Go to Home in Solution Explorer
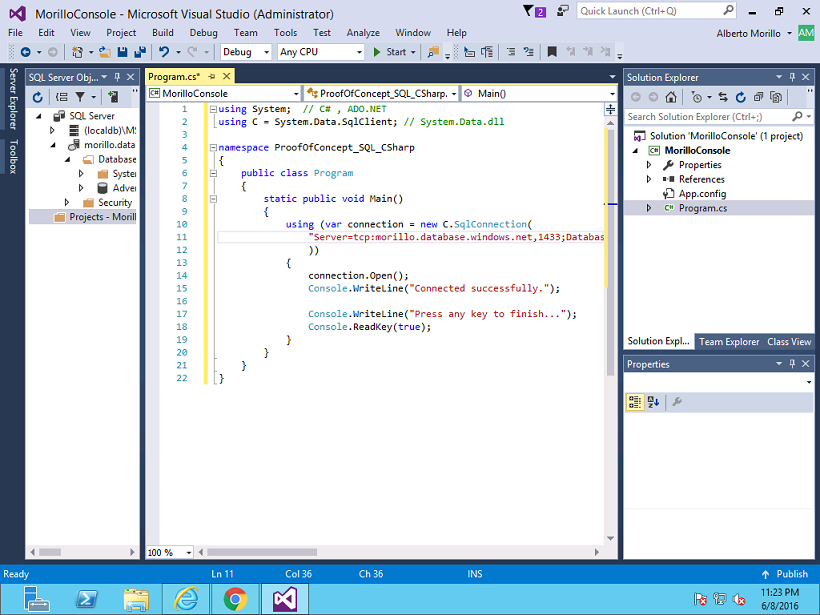 pos(671,97)
